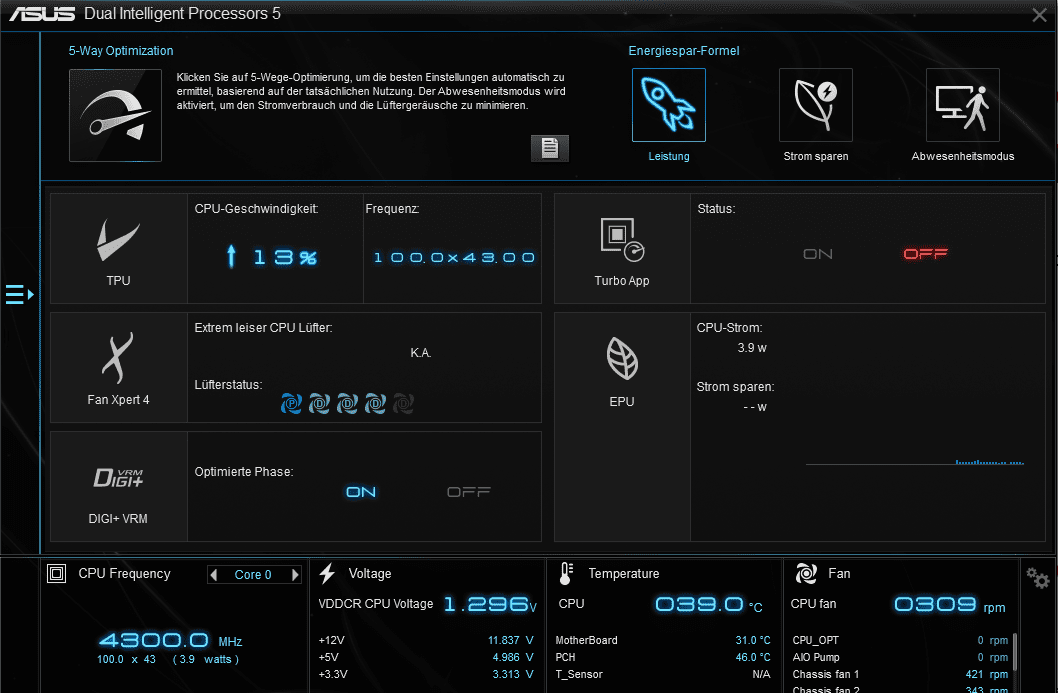Viewport: 1058px width, 693px height.
Task: Click the fourth fan status icon
Action: (x=375, y=404)
